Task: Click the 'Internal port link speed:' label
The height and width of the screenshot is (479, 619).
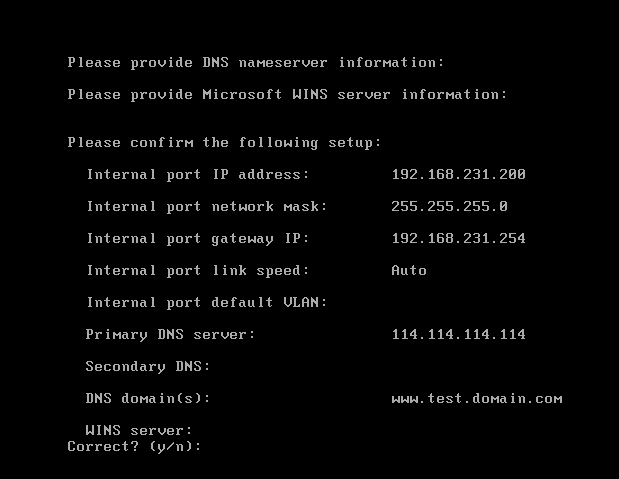Action: pos(198,271)
